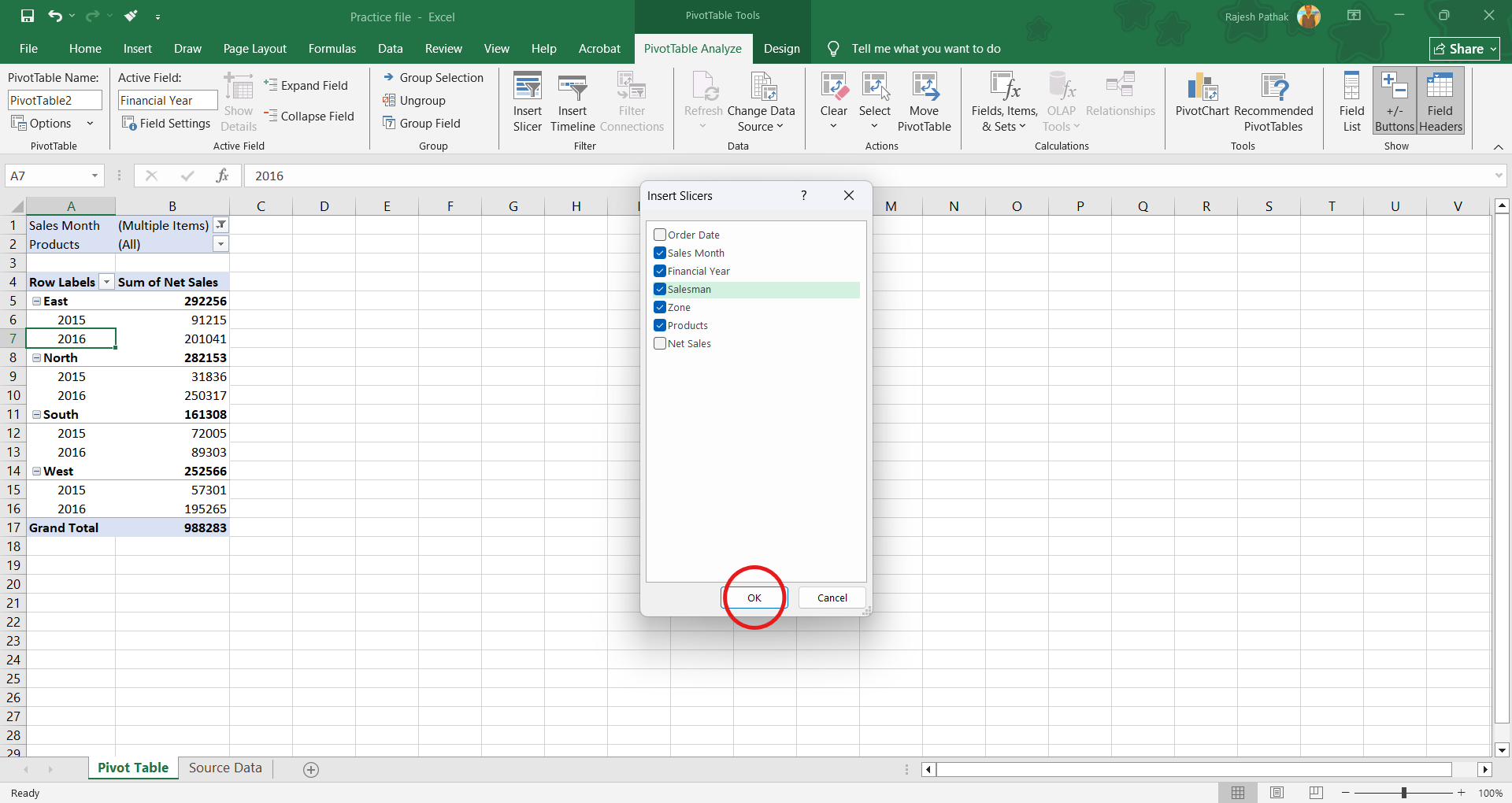The height and width of the screenshot is (803, 1512).
Task: Uncheck the Salesman slicer checkbox
Action: pyautogui.click(x=660, y=289)
